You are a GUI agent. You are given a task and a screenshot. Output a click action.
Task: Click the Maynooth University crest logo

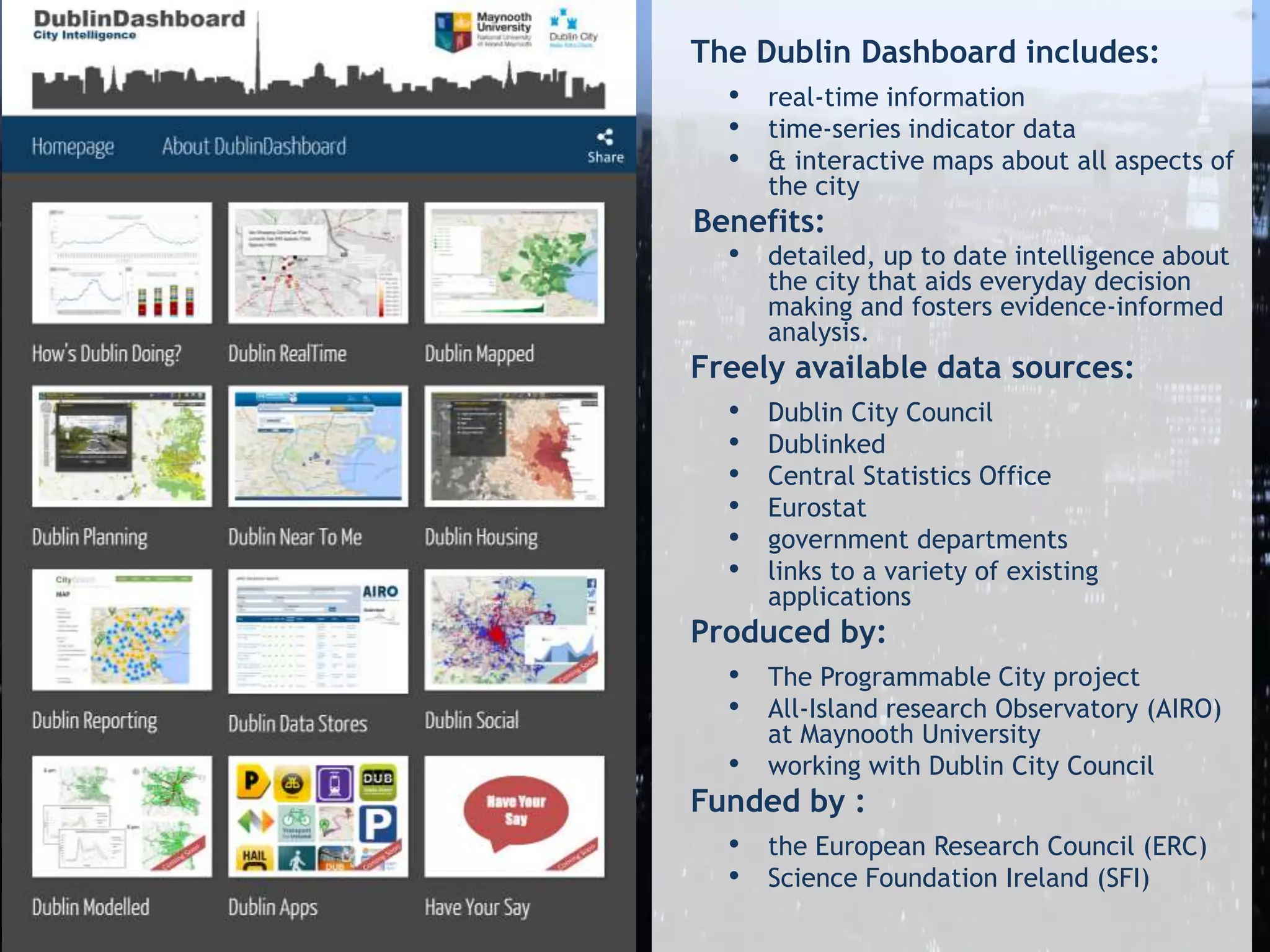pos(453,31)
